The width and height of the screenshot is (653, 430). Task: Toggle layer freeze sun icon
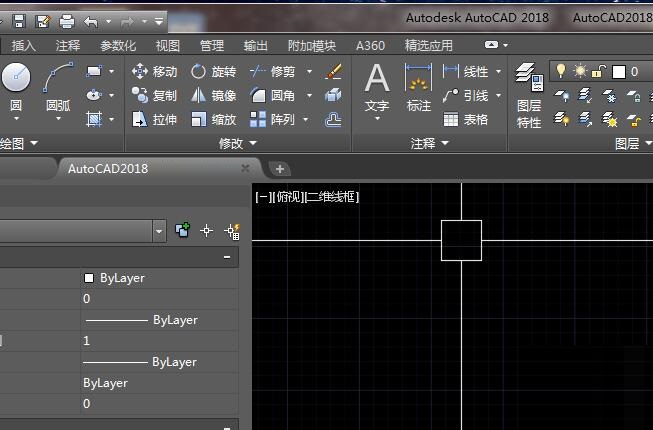[x=579, y=71]
